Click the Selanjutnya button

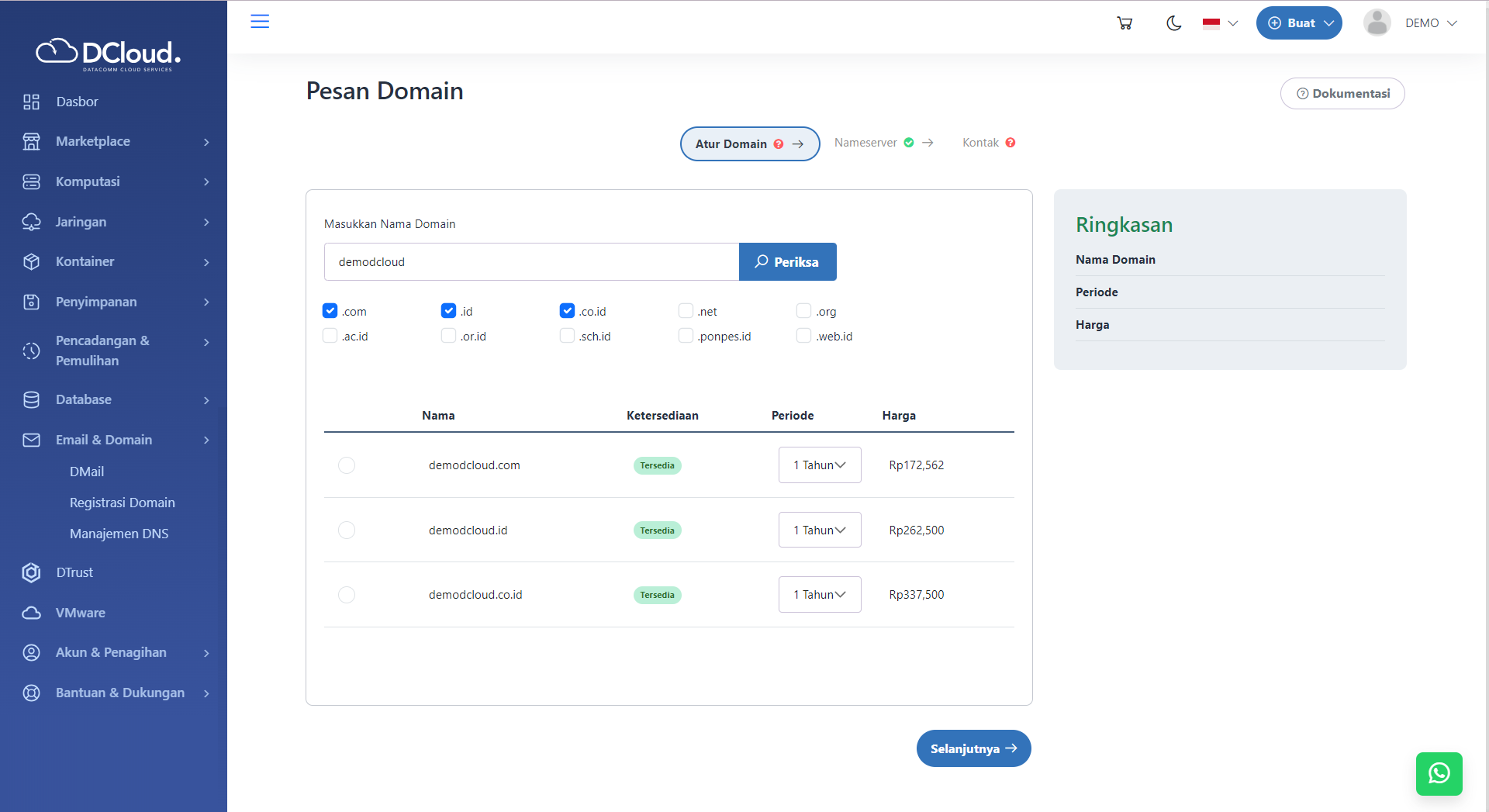click(x=973, y=748)
